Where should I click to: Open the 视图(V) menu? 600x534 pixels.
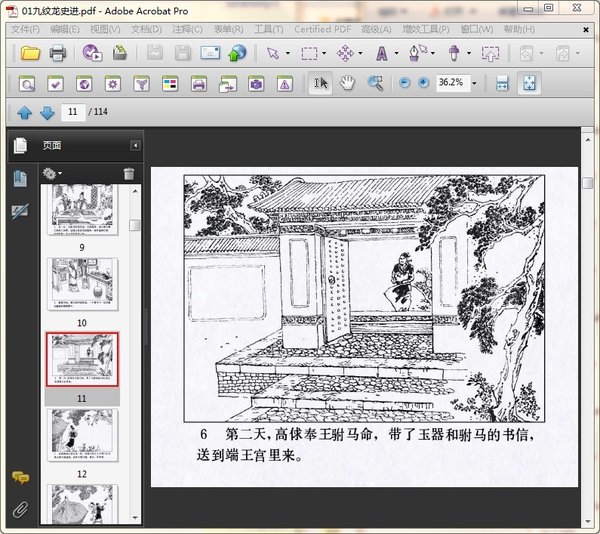pyautogui.click(x=105, y=29)
